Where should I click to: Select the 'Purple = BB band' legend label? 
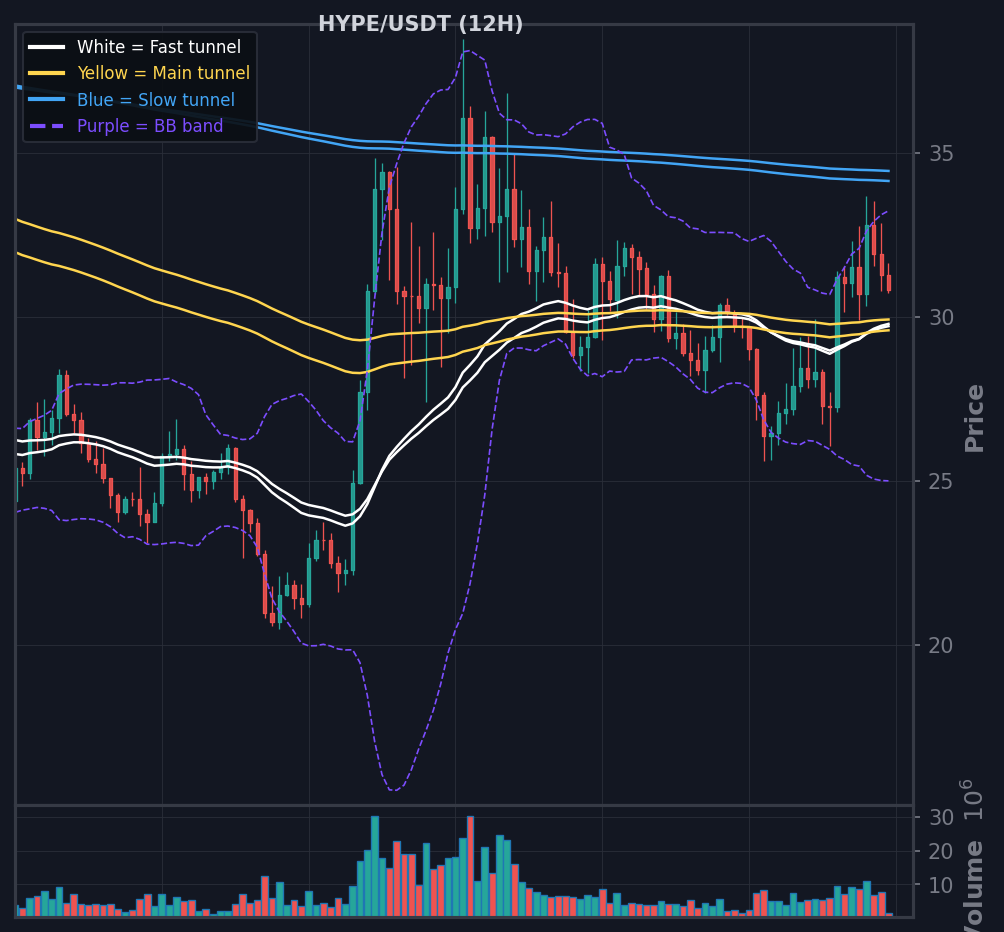click(150, 126)
